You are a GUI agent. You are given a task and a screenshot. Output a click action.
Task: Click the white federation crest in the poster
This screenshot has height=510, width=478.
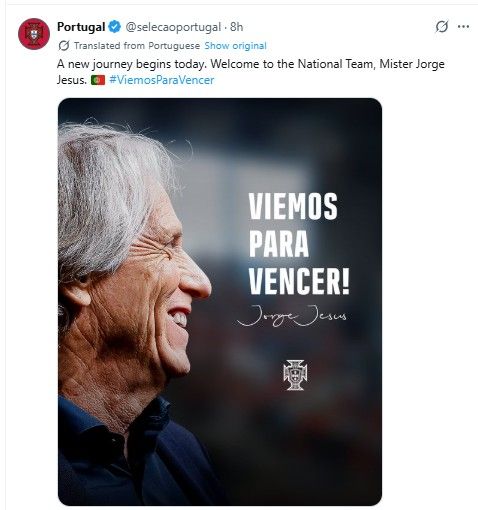tap(295, 375)
